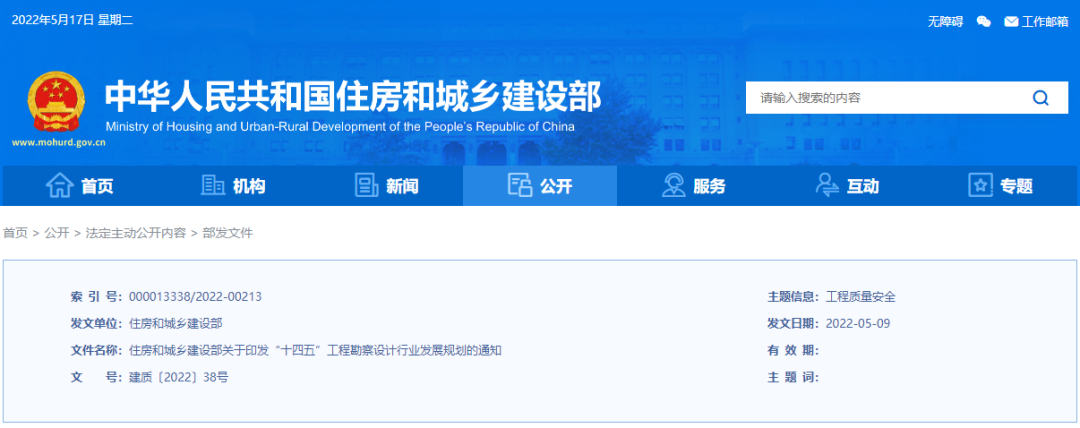The width and height of the screenshot is (1080, 428).
Task: Click the star icon beside 专题
Action: pos(980,185)
